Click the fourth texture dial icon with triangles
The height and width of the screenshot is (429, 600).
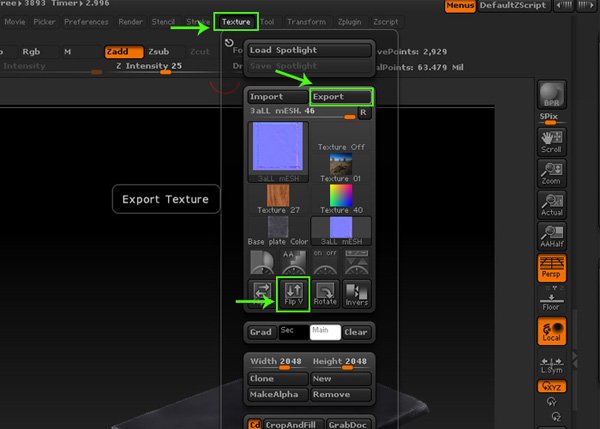[x=357, y=262]
